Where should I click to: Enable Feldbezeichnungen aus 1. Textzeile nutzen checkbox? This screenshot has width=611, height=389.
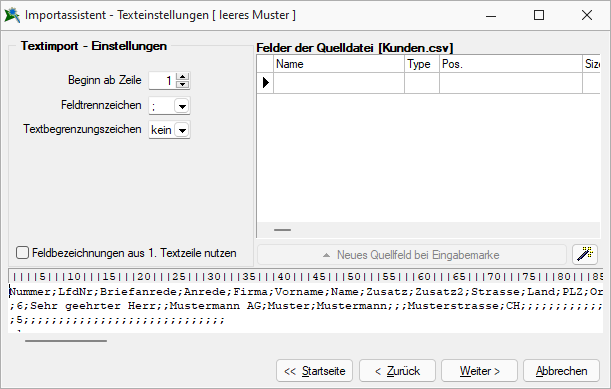(x=23, y=253)
